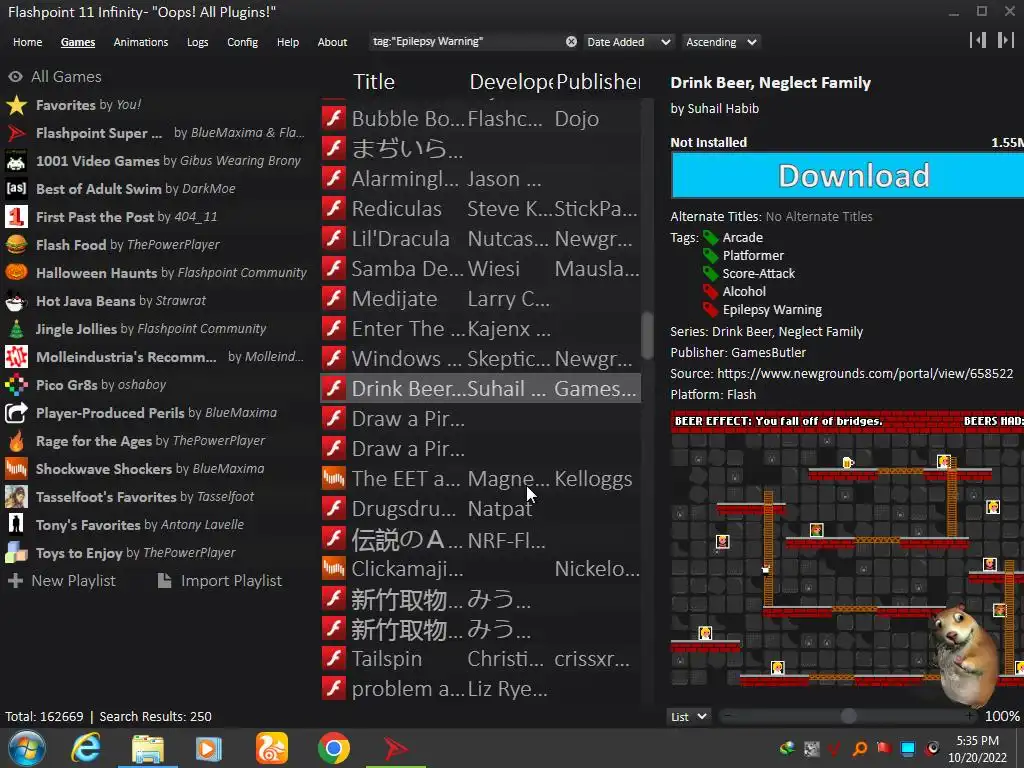This screenshot has width=1024, height=768.
Task: Click in the tag search field
Action: pos(467,42)
